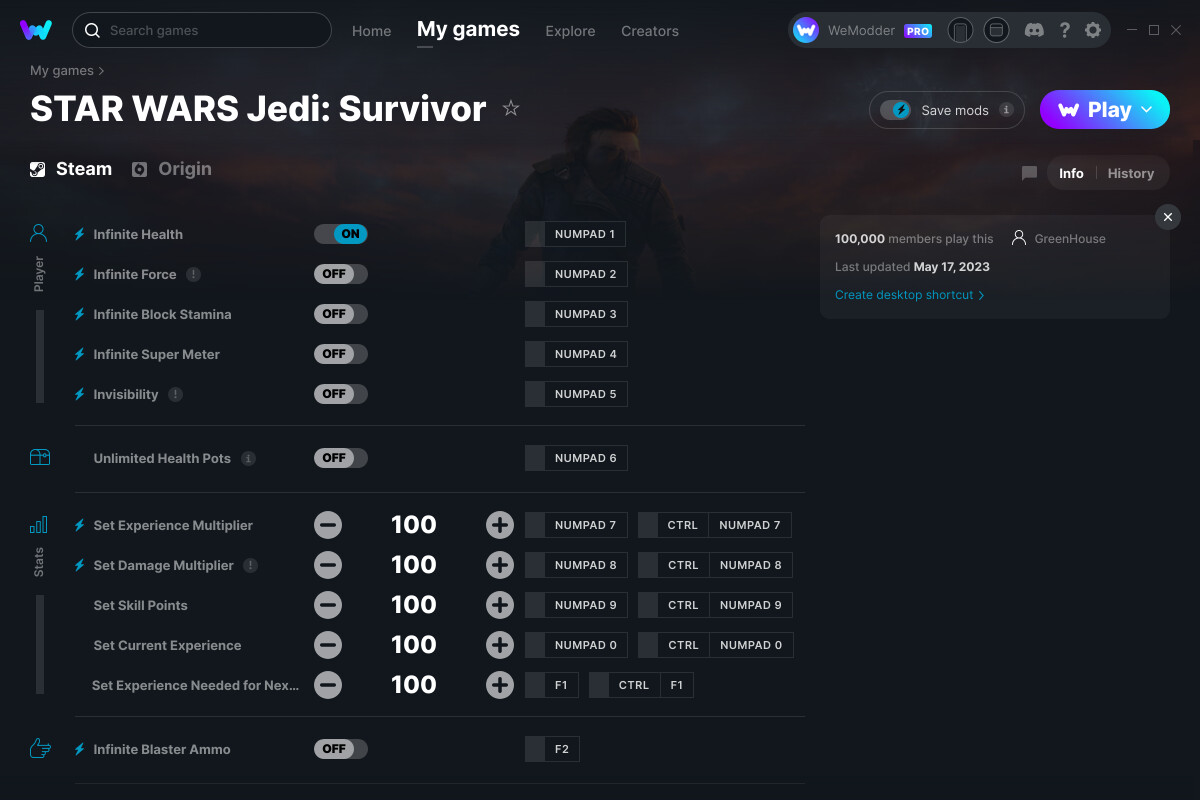Click the WeMod logo icon

click(36, 30)
